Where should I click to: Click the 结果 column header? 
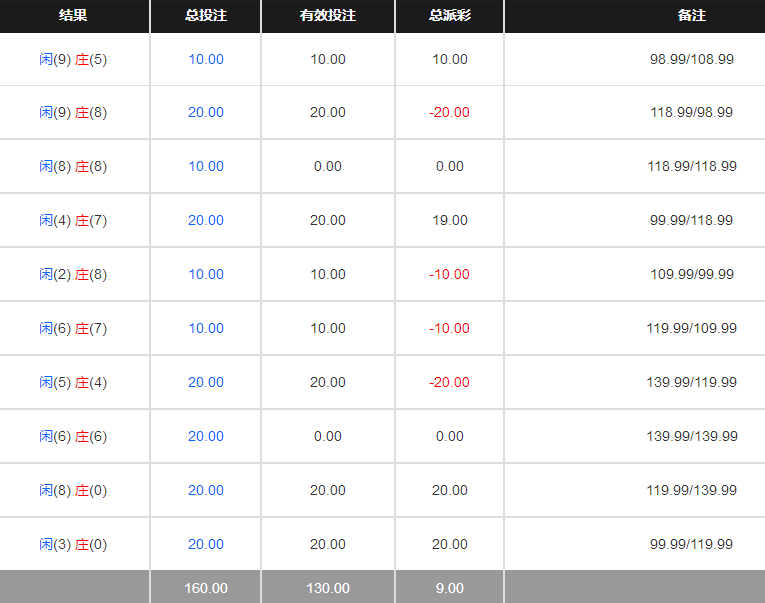(73, 16)
